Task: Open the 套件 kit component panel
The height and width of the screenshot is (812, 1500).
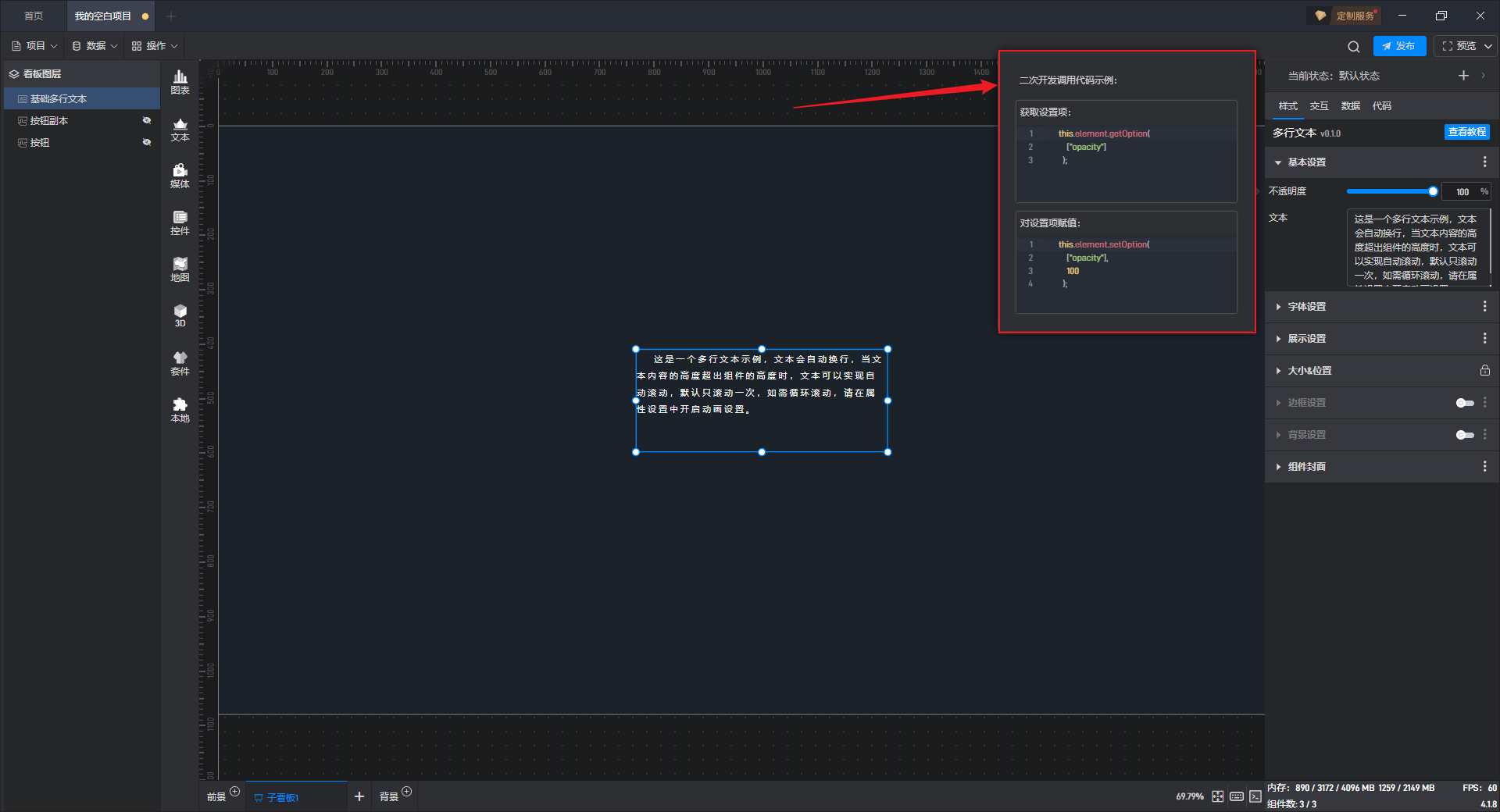Action: click(x=180, y=362)
